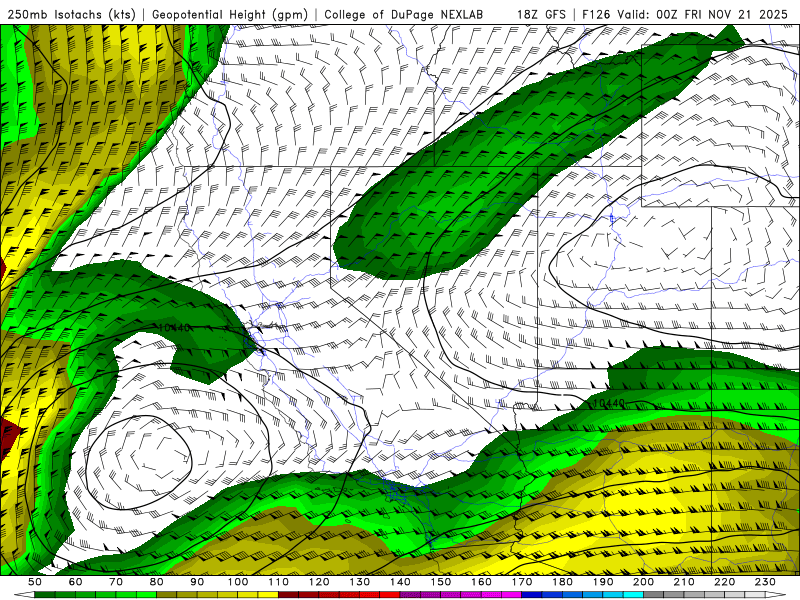The image size is (800, 600).
Task: Click the colorbar label '210'
Action: pyautogui.click(x=684, y=582)
